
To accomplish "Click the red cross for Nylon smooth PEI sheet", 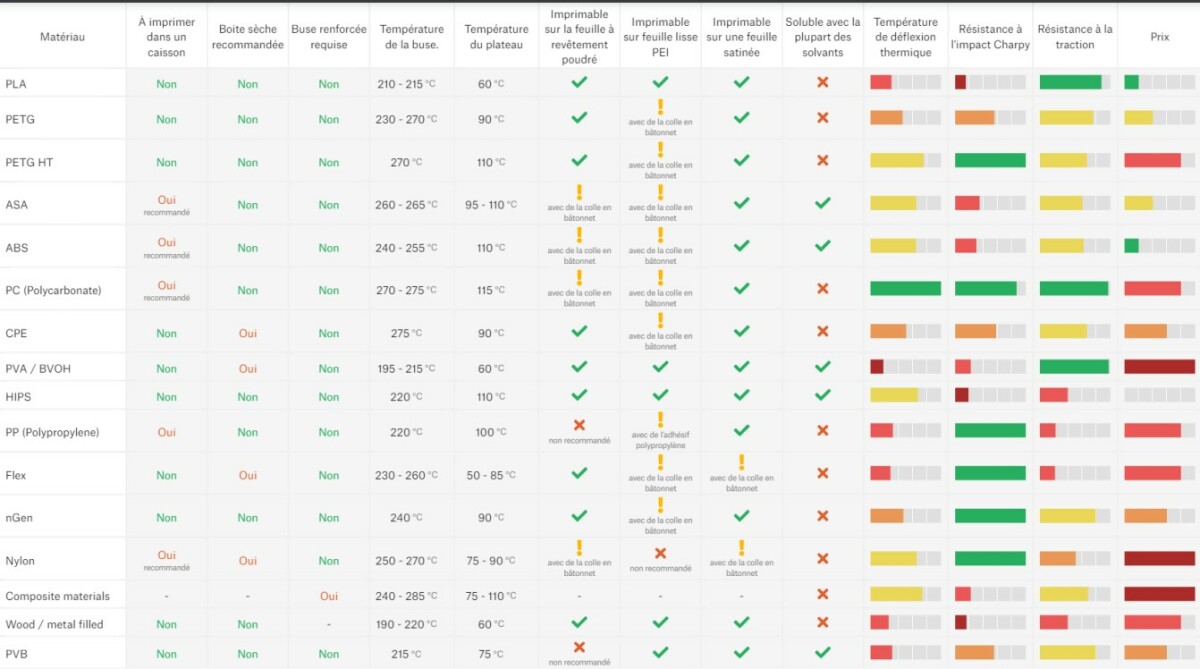I will 660,553.
